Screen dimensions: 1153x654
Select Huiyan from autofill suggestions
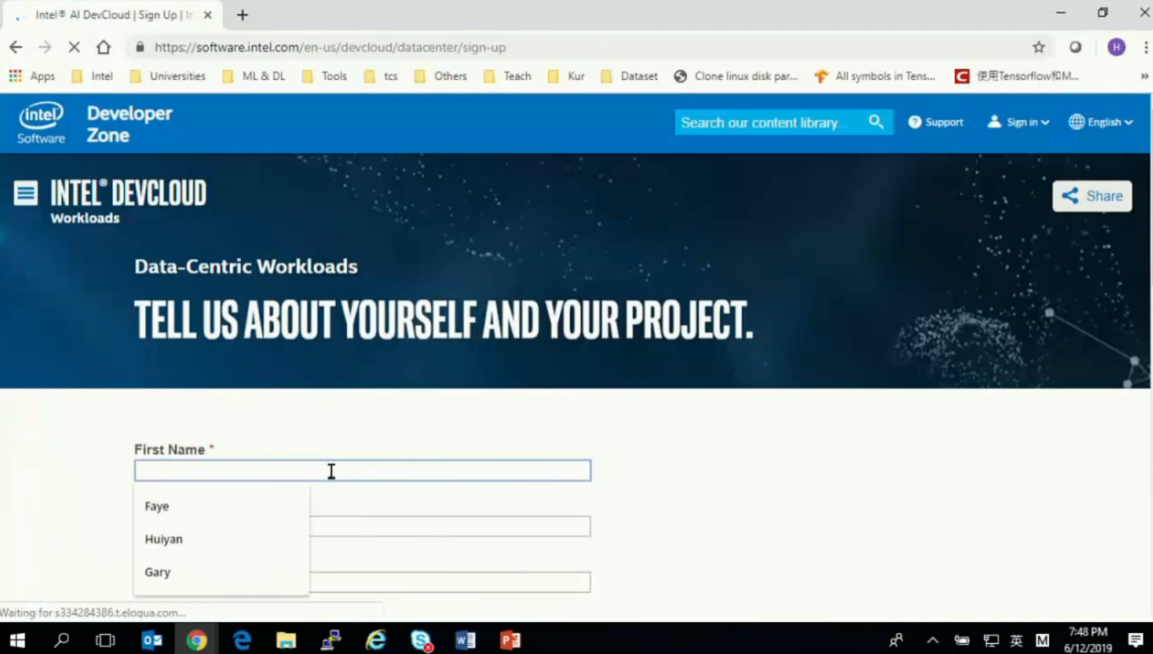(221, 539)
